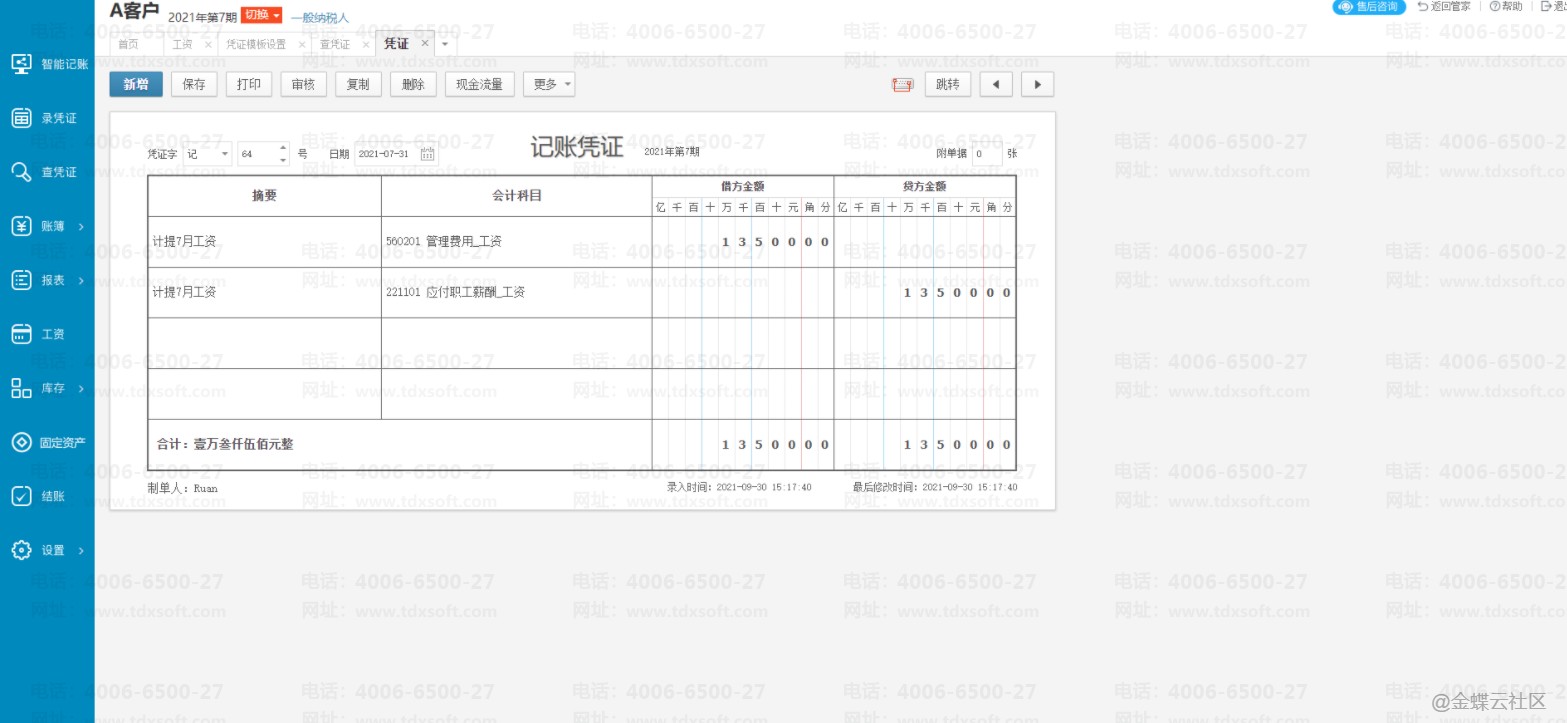The height and width of the screenshot is (723, 1567).
Task: Click account cell 560201 管理费用_工资
Action: click(x=516, y=242)
